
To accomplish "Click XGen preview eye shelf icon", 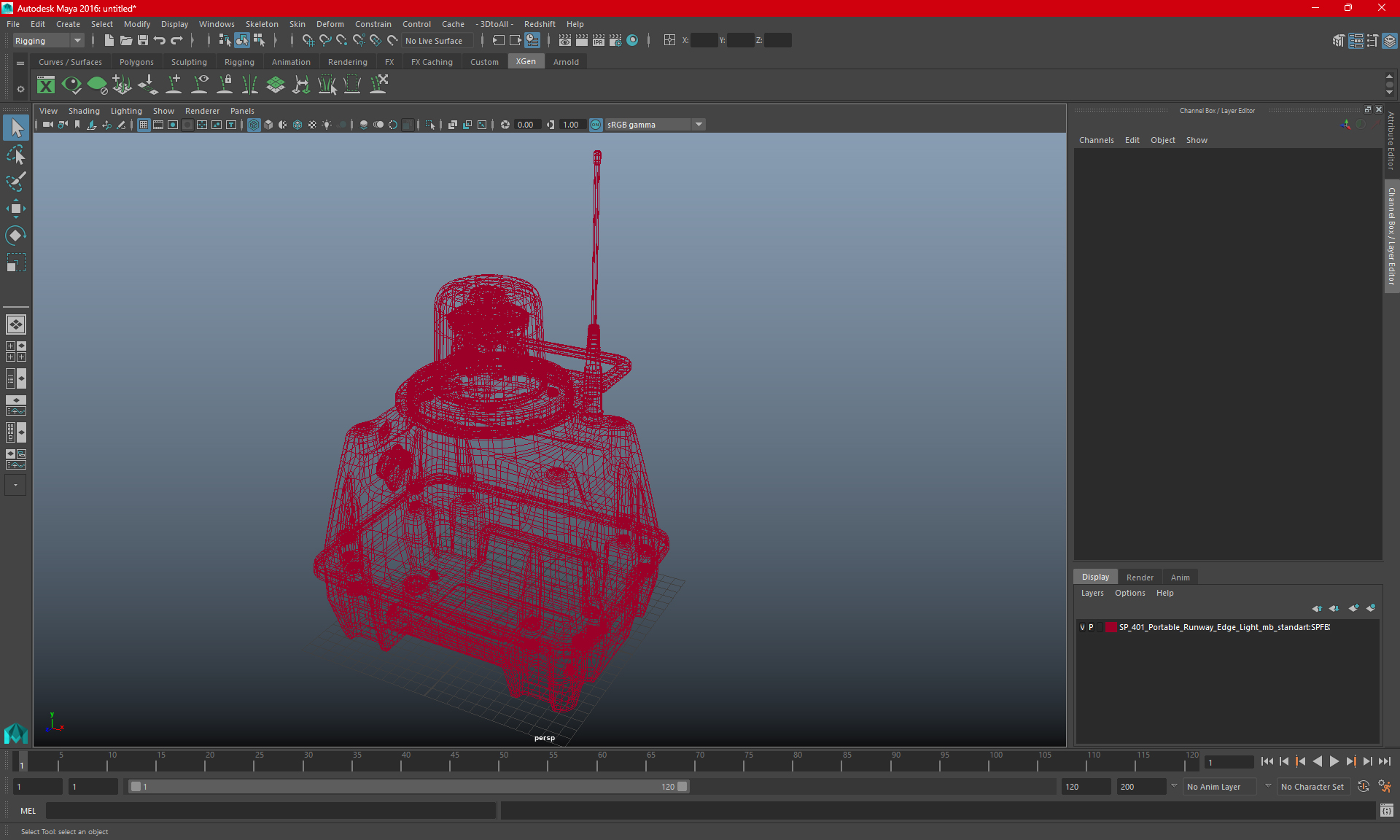I will point(71,85).
